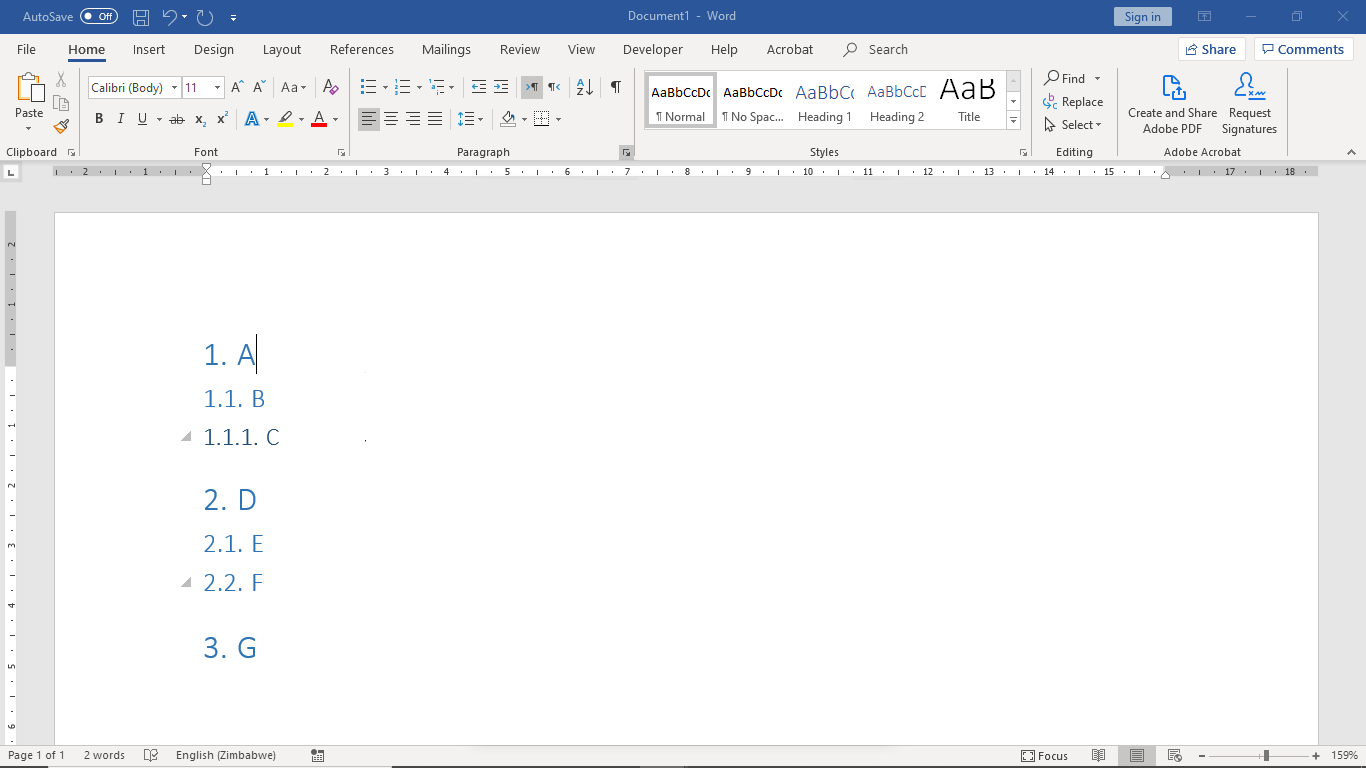This screenshot has height=768, width=1366.
Task: Toggle AutoSave switch
Action: tap(99, 17)
